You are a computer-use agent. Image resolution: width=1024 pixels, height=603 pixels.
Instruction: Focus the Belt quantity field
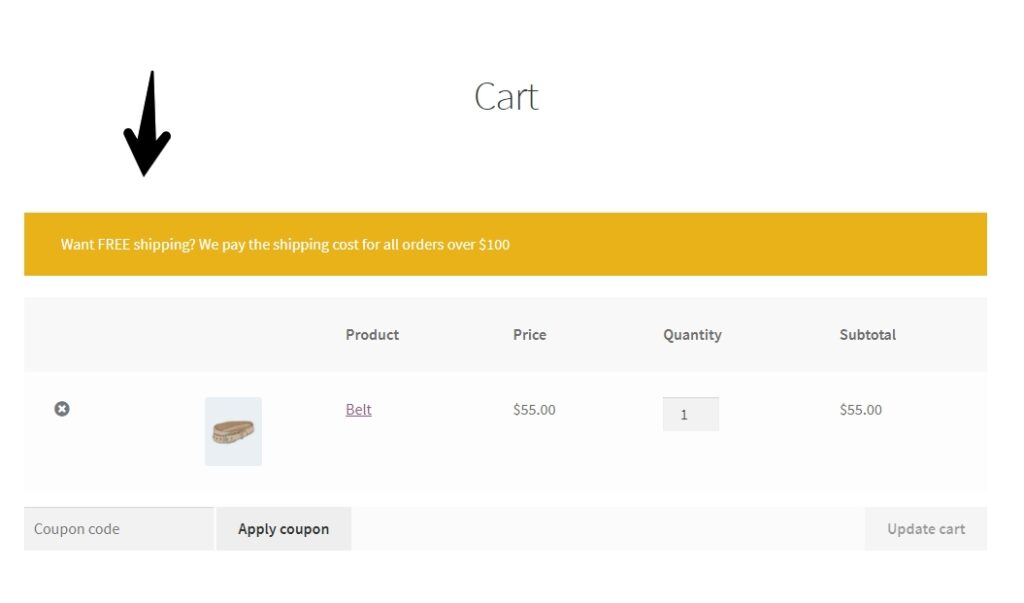click(691, 414)
